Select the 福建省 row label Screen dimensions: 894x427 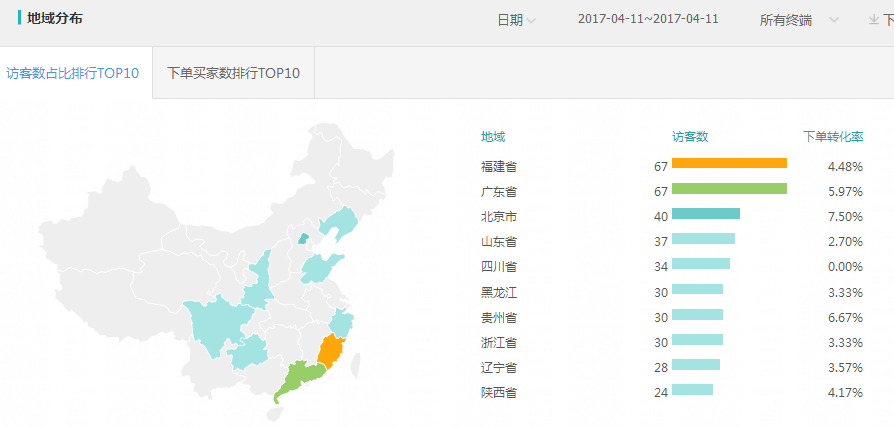point(499,167)
